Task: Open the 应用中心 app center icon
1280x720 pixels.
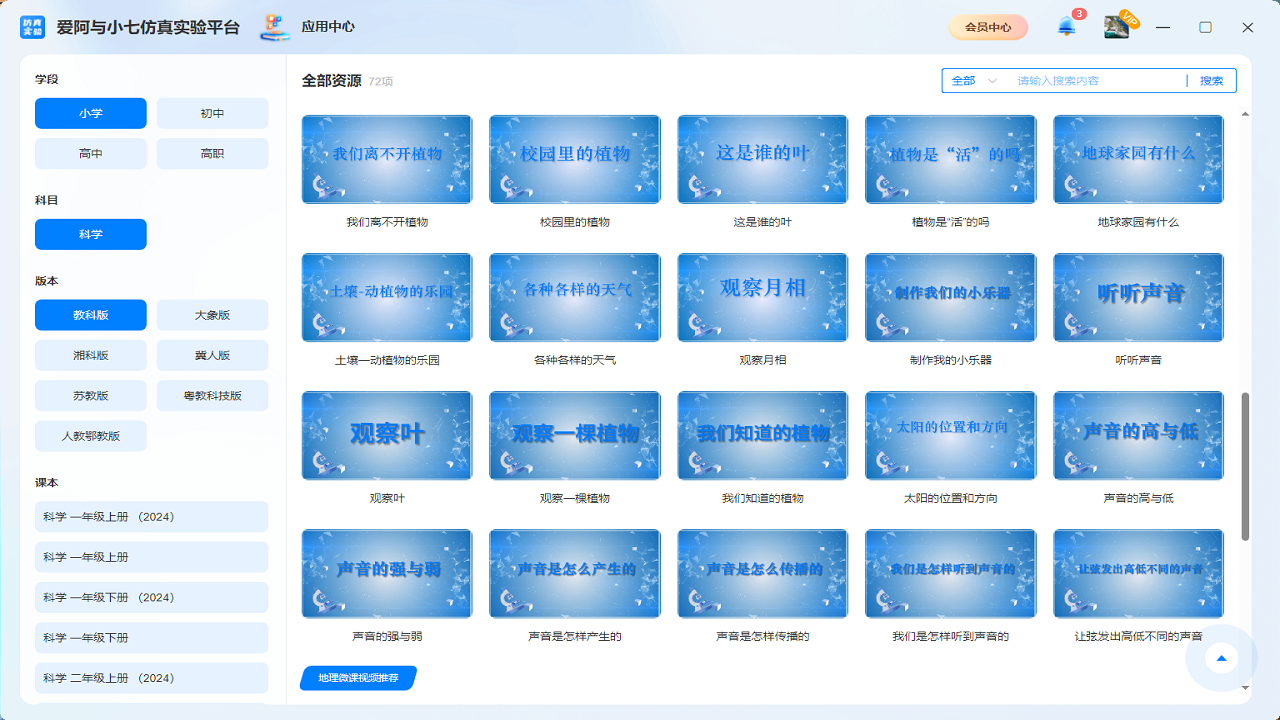Action: pos(274,27)
